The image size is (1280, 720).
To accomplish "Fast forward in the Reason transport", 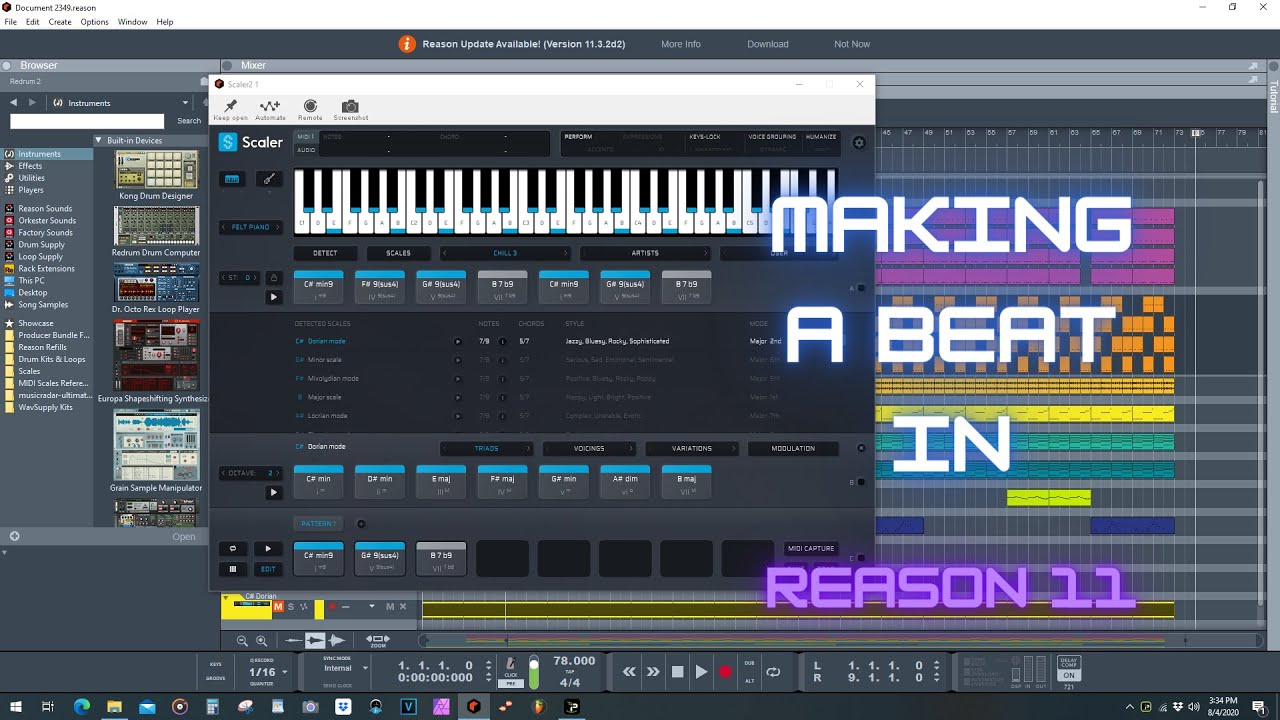I will 653,672.
